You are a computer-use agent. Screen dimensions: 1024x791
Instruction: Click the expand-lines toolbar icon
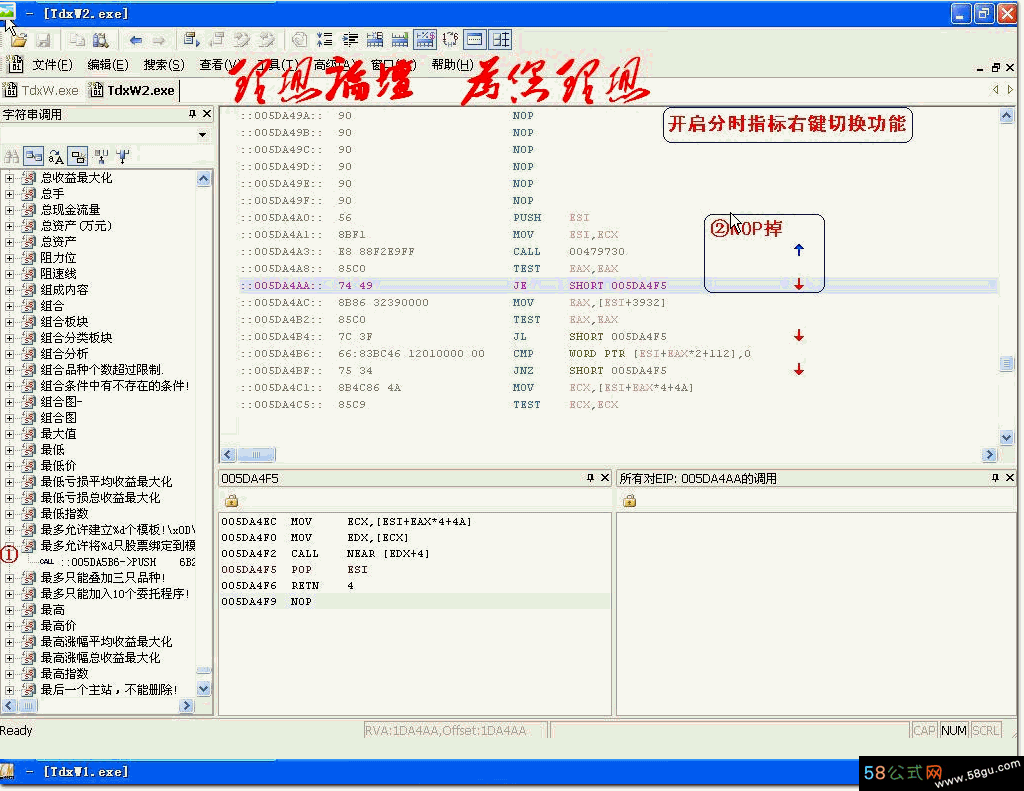pyautogui.click(x=325, y=40)
